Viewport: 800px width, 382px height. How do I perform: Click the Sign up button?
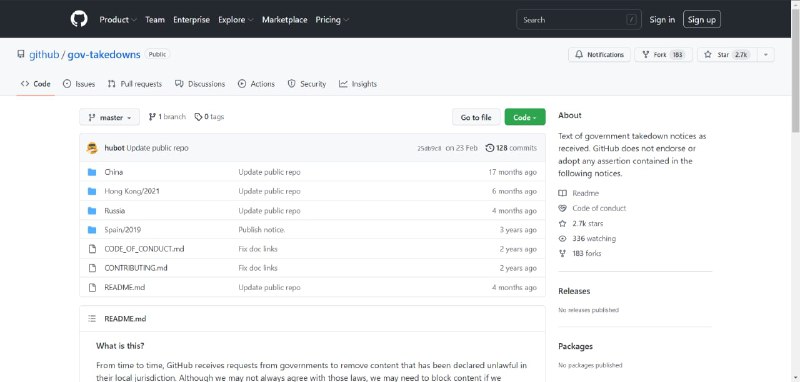tap(702, 20)
